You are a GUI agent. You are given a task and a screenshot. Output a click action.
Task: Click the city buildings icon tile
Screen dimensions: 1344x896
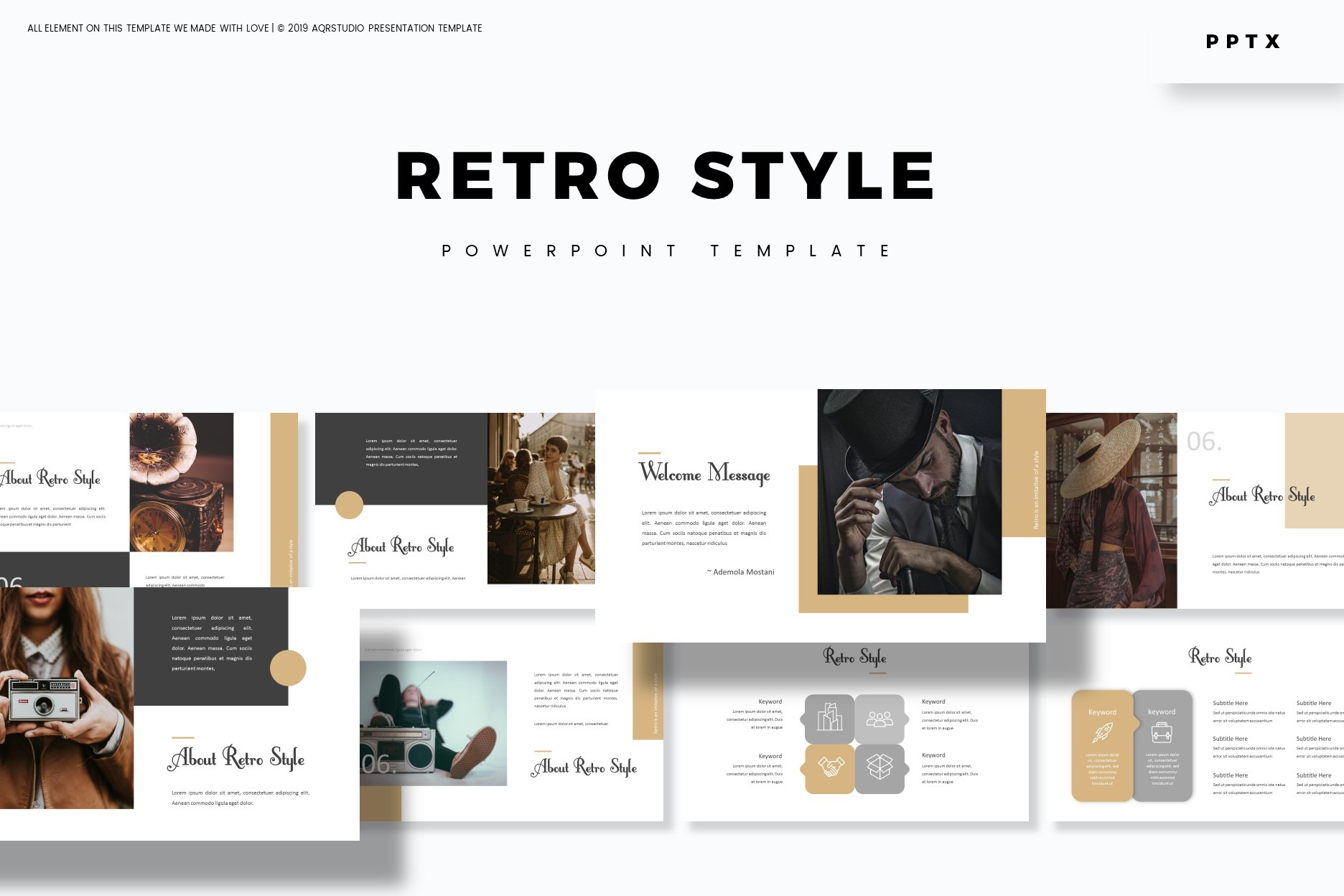click(x=829, y=718)
